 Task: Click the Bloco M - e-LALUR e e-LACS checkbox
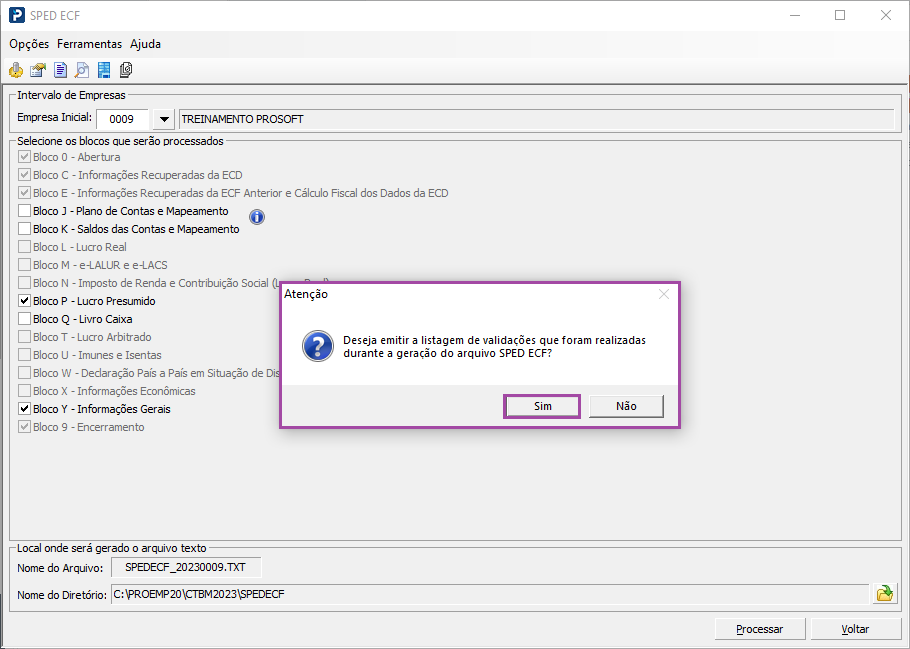pos(24,265)
